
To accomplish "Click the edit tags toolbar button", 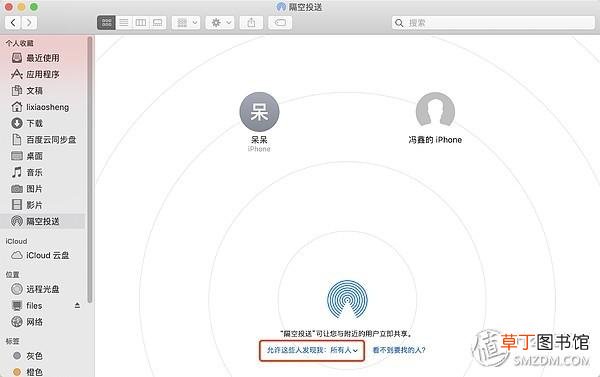I will pos(280,23).
